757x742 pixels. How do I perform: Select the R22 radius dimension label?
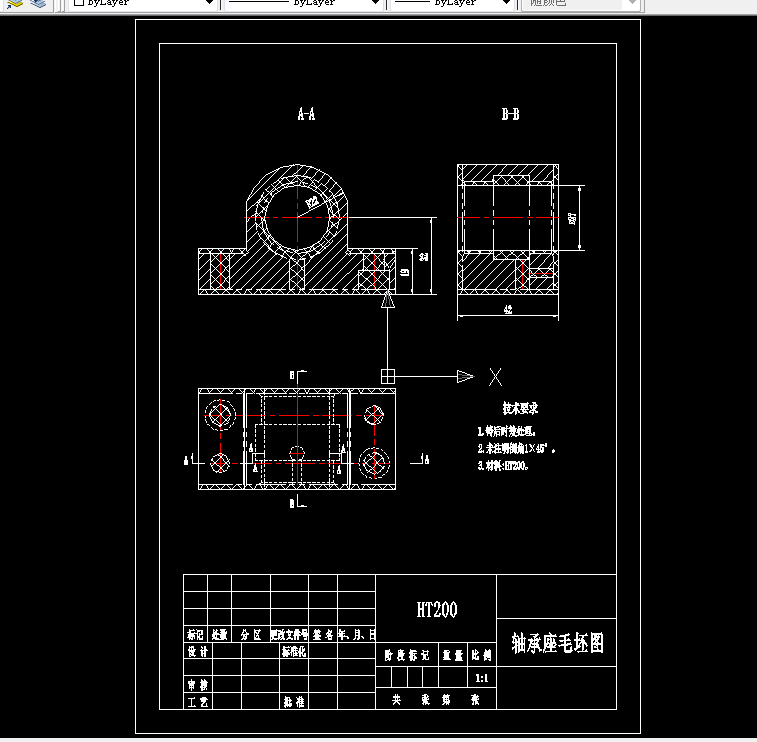pyautogui.click(x=312, y=201)
